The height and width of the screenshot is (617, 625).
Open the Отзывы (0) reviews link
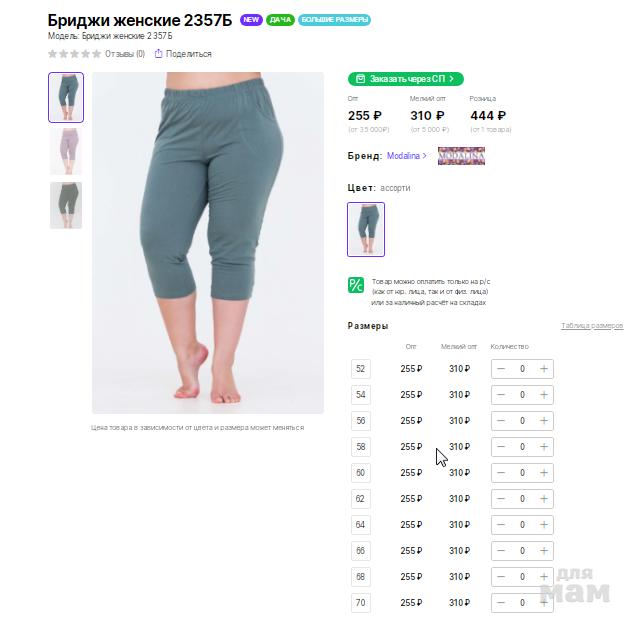pyautogui.click(x=125, y=53)
